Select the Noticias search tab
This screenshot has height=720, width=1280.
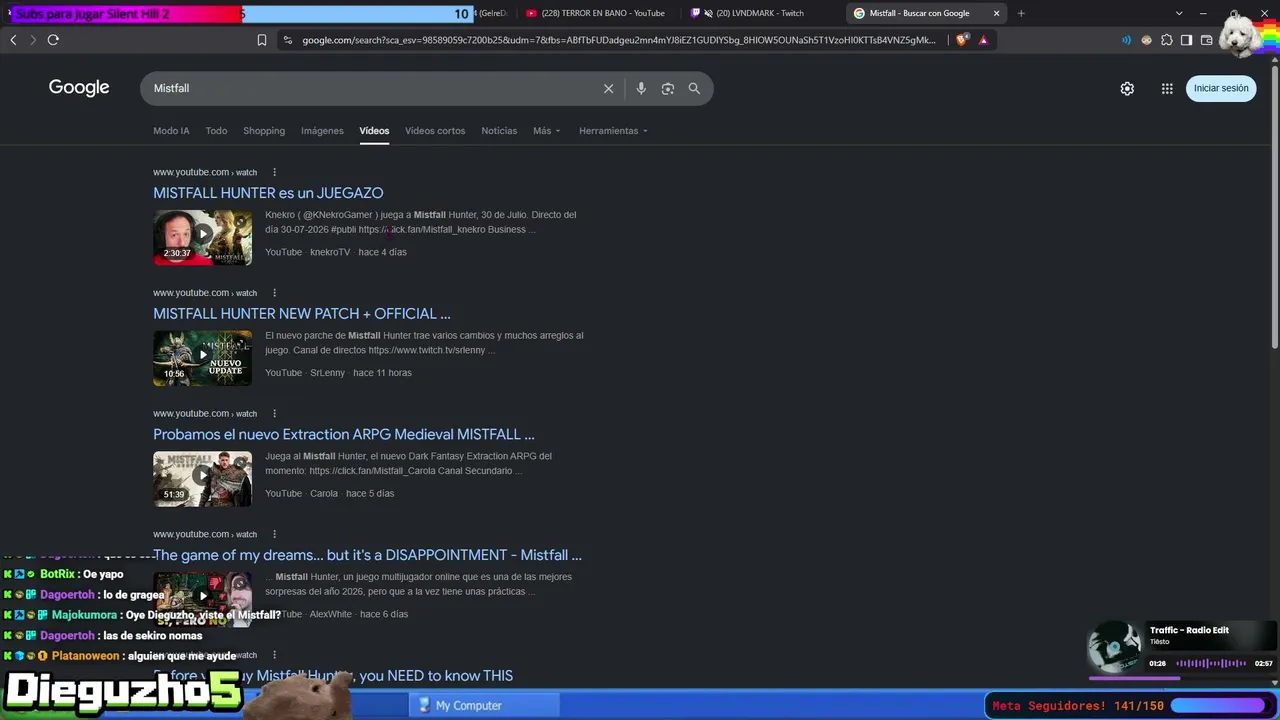tap(499, 131)
